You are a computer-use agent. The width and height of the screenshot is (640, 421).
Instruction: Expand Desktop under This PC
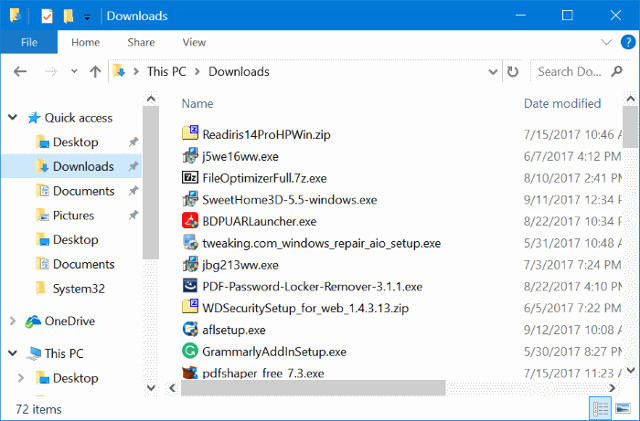point(21,378)
